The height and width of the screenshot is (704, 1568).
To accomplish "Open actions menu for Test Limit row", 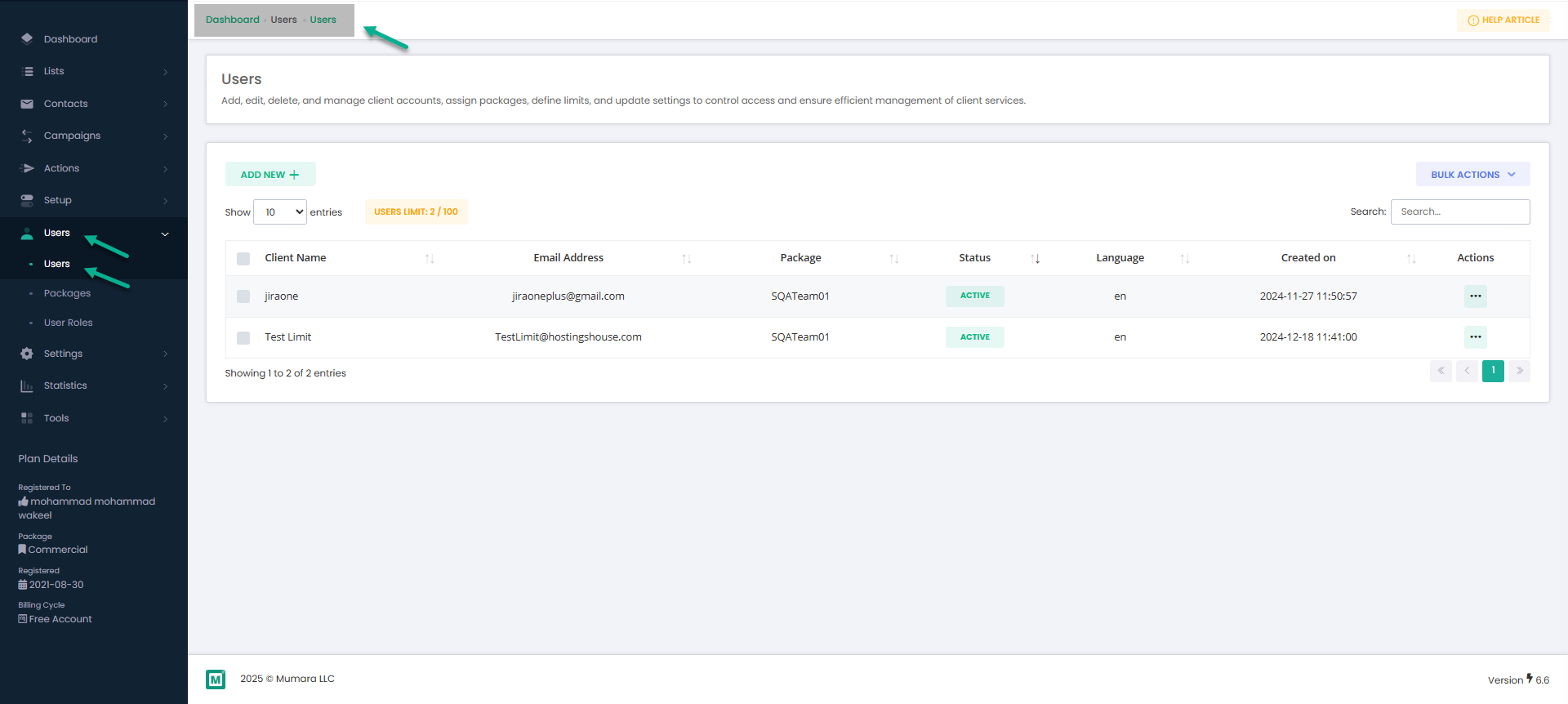I will click(1475, 337).
